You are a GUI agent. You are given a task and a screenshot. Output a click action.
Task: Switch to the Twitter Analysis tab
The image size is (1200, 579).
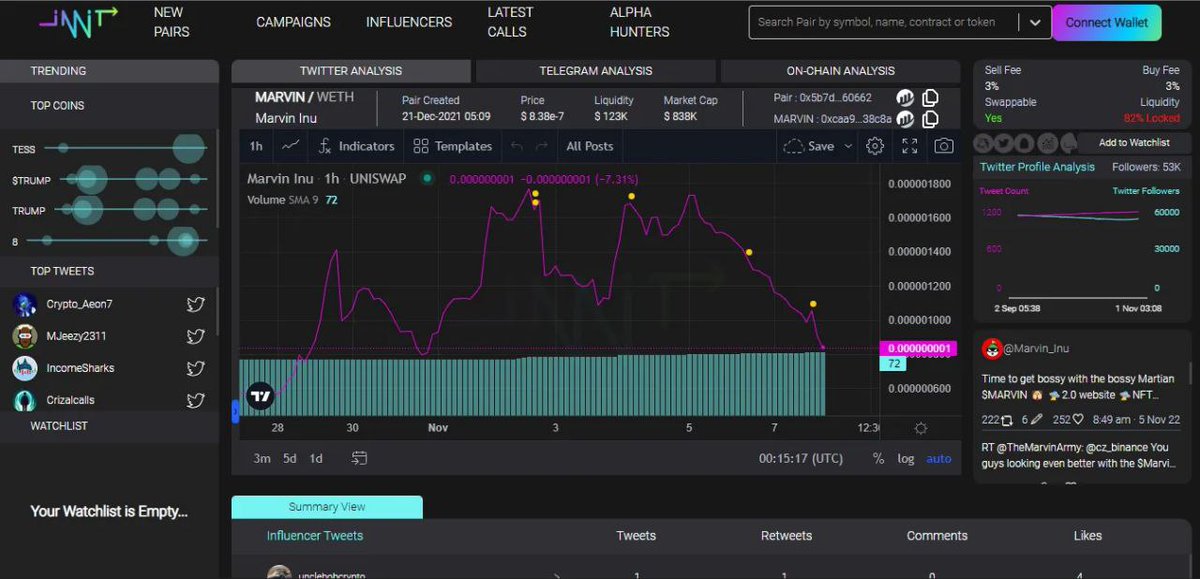click(351, 71)
